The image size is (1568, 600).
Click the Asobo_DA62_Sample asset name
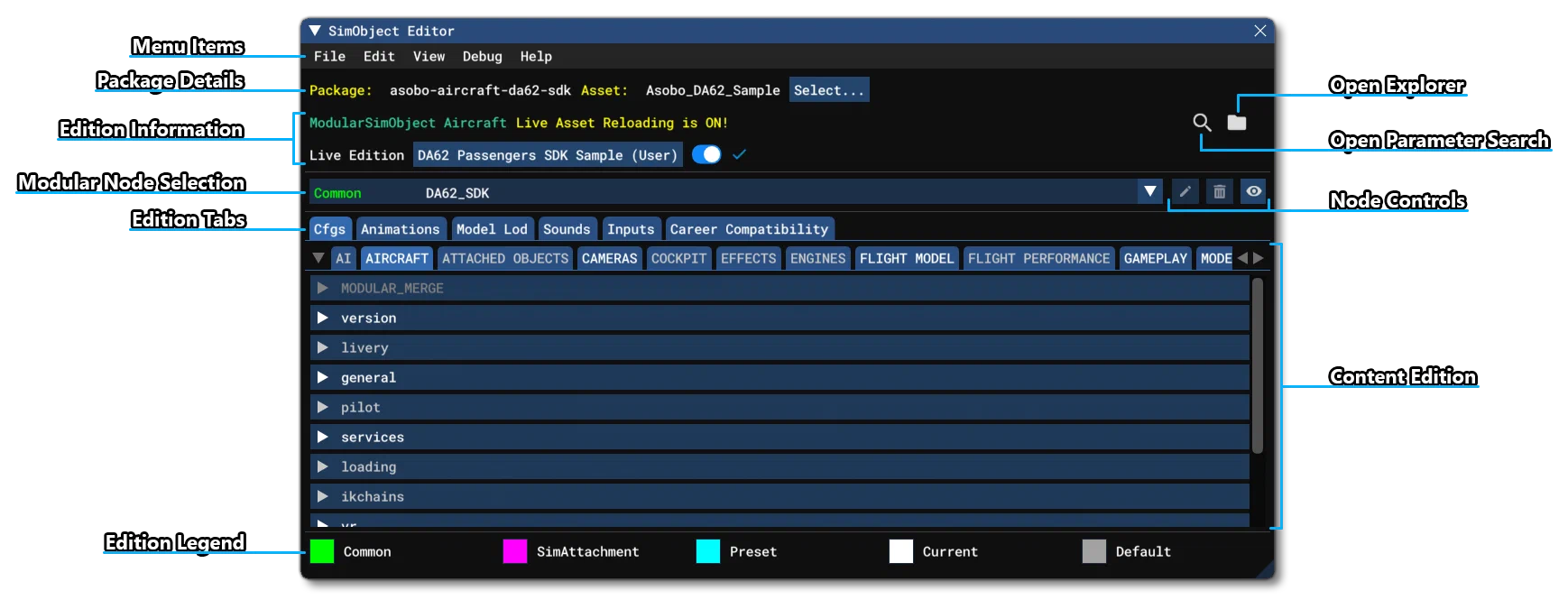(713, 90)
